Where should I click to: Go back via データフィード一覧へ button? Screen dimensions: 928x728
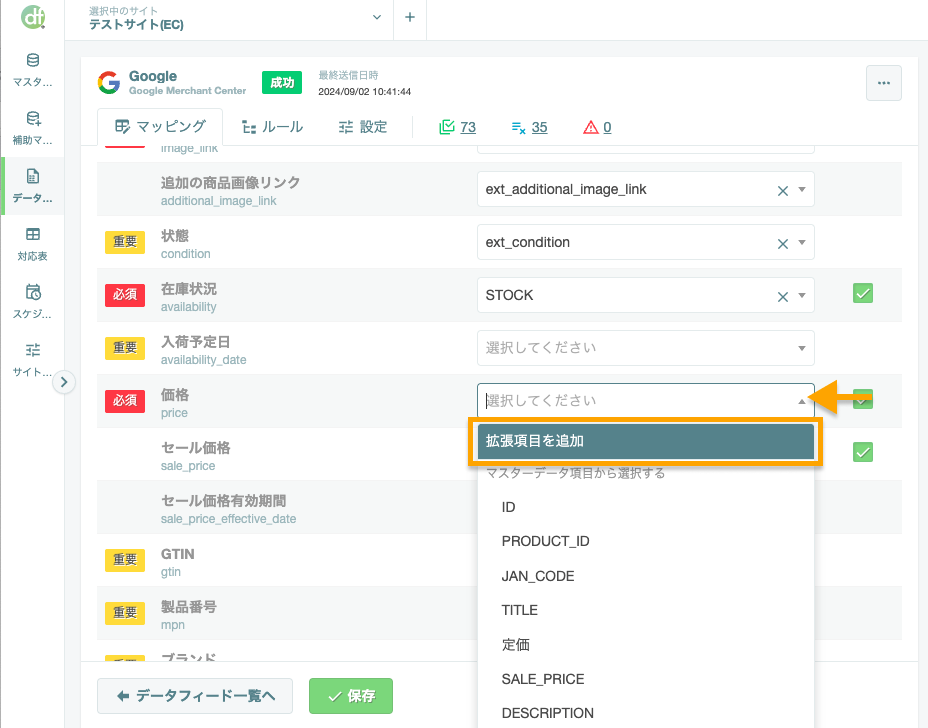coord(195,696)
